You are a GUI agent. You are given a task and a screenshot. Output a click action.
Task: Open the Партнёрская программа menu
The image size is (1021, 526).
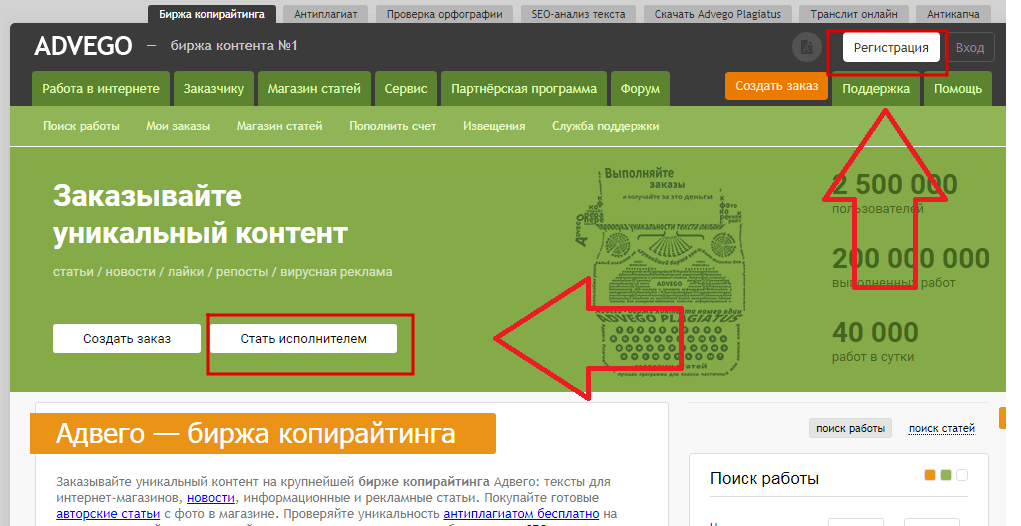click(x=524, y=89)
